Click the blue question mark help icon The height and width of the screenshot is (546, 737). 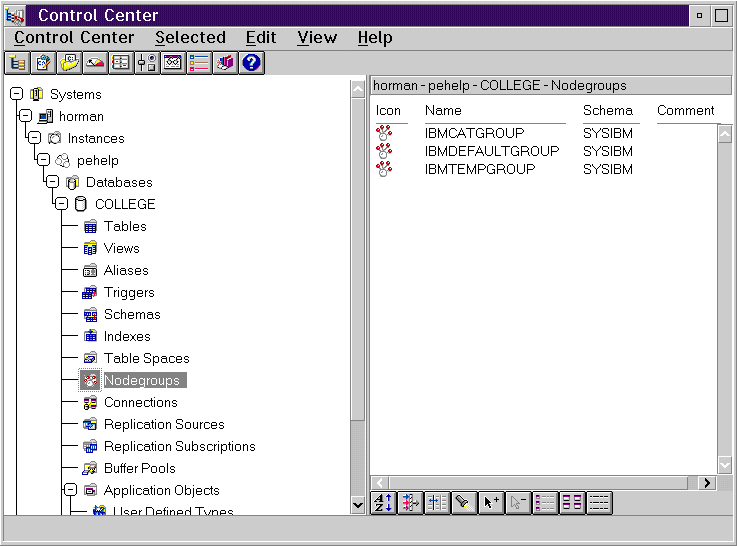pos(251,63)
